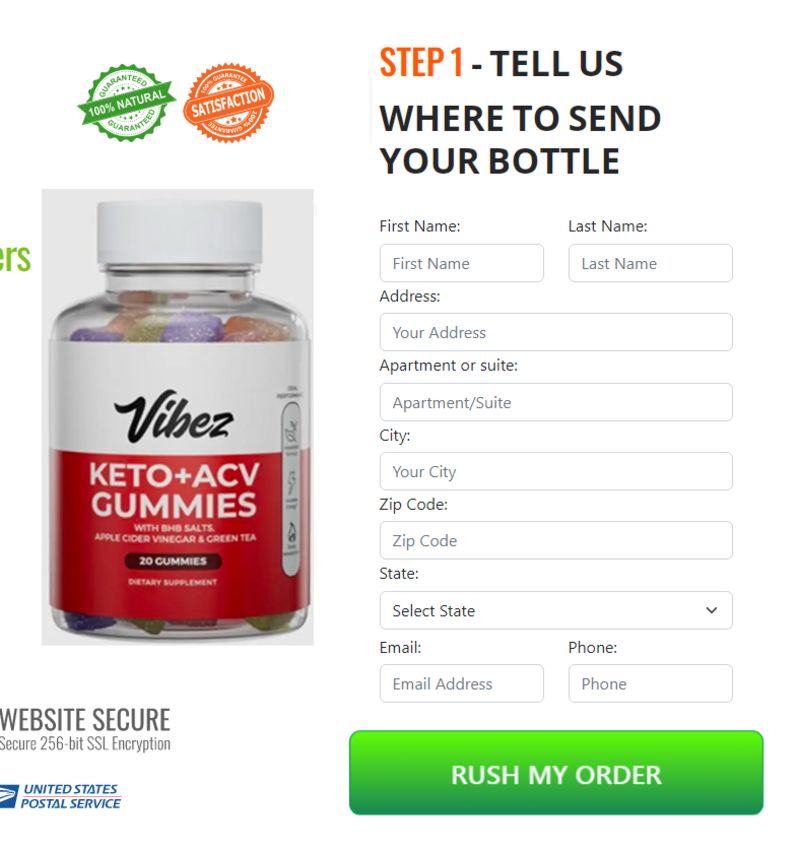The width and height of the screenshot is (800, 854).
Task: Open the Select State dropdown
Action: click(556, 611)
